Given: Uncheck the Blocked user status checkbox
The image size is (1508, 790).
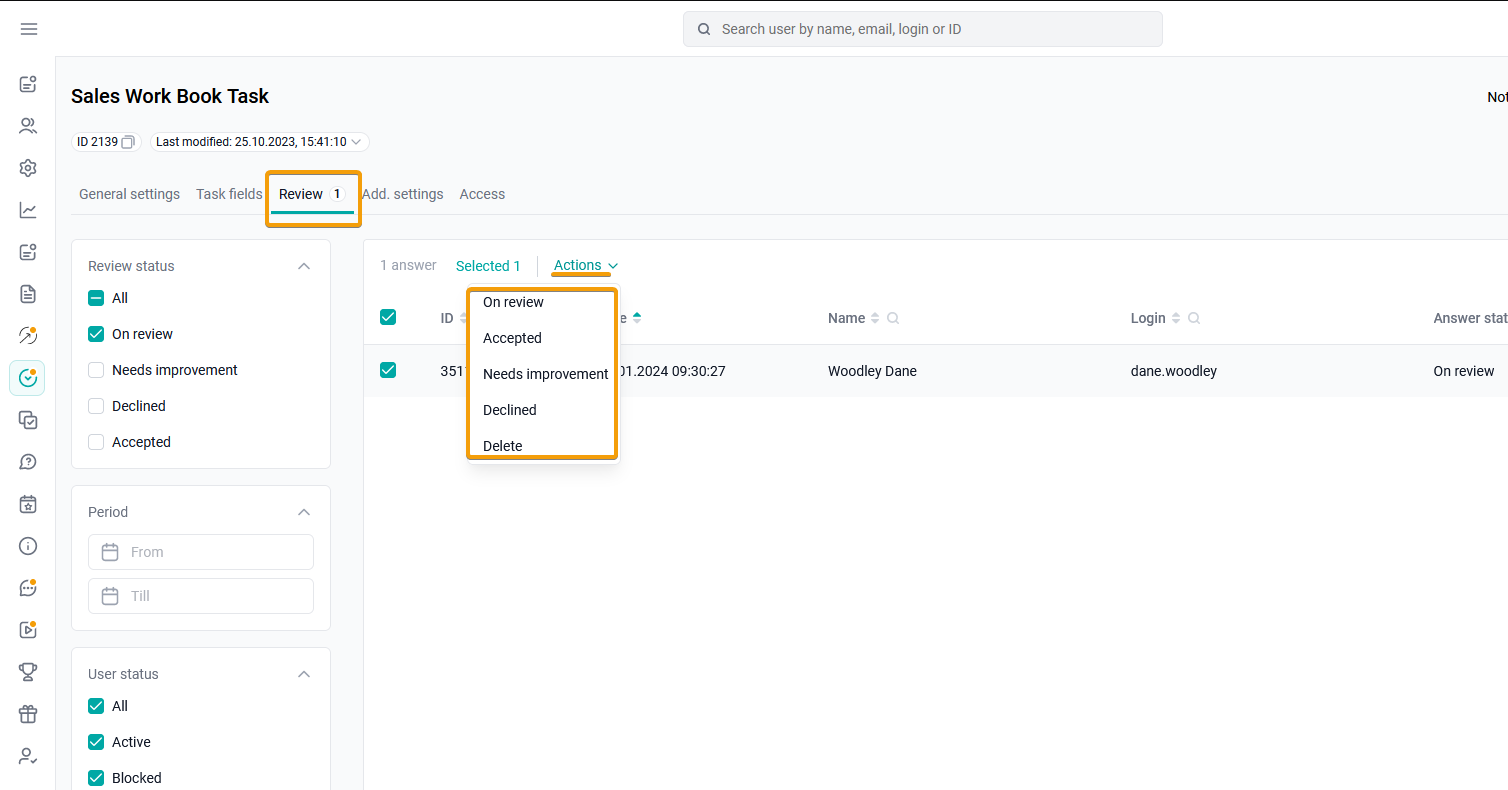Looking at the screenshot, I should [x=96, y=778].
